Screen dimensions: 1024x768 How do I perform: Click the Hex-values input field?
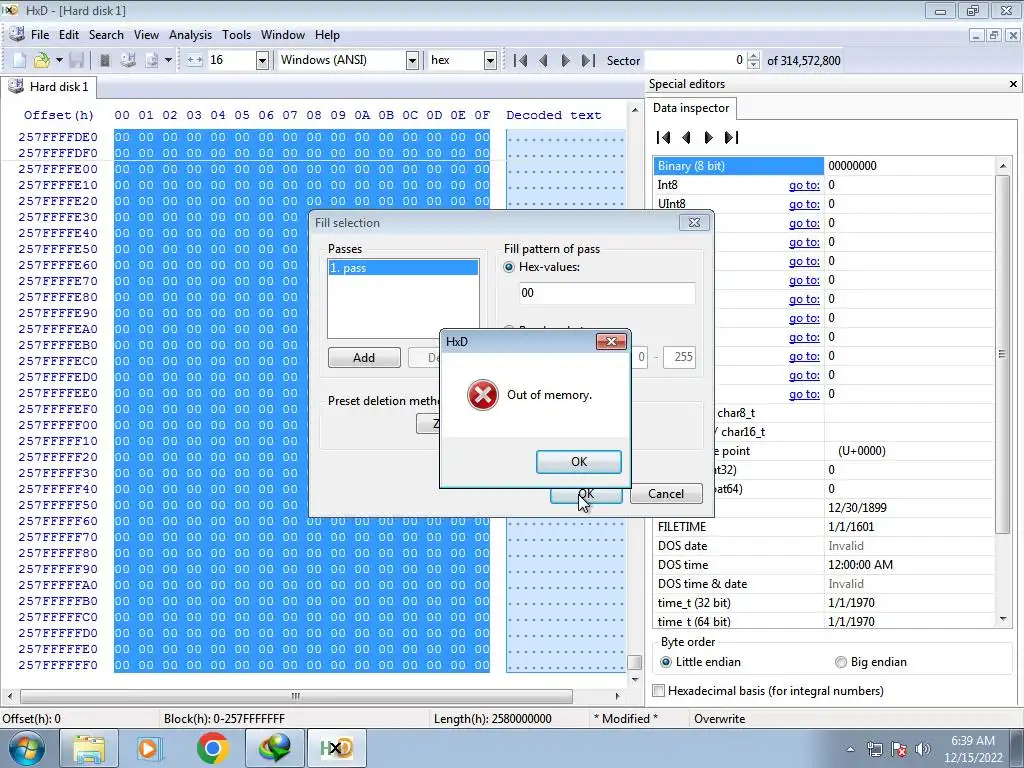pos(607,293)
